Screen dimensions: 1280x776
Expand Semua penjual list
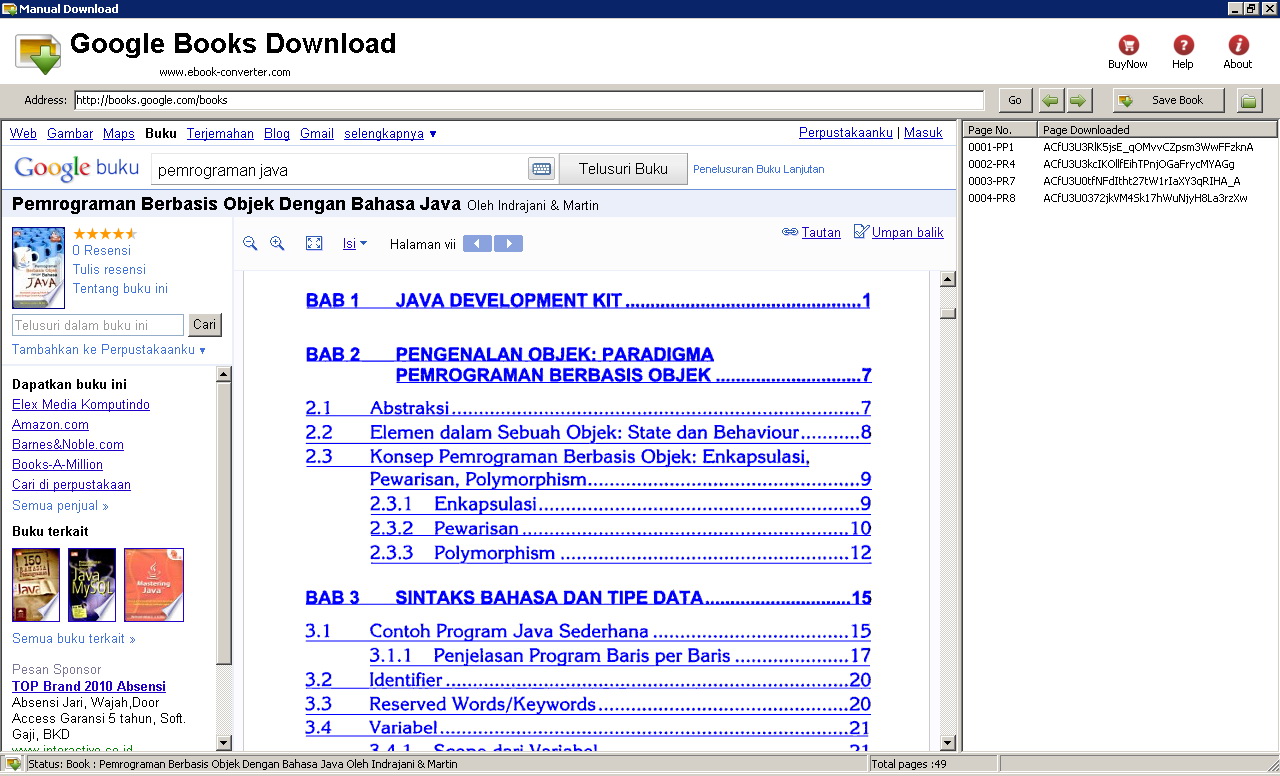pyautogui.click(x=60, y=506)
